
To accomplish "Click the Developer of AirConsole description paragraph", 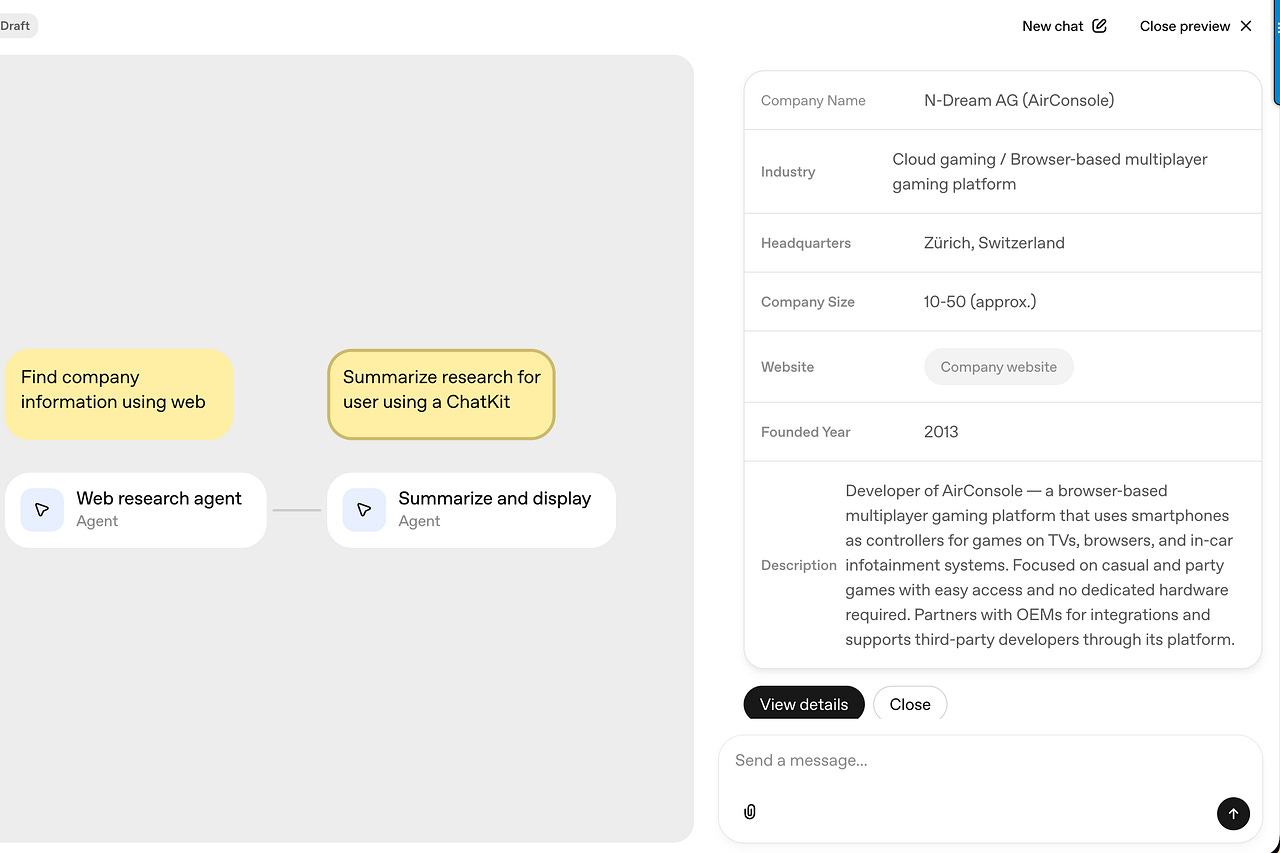I will click(x=1040, y=565).
